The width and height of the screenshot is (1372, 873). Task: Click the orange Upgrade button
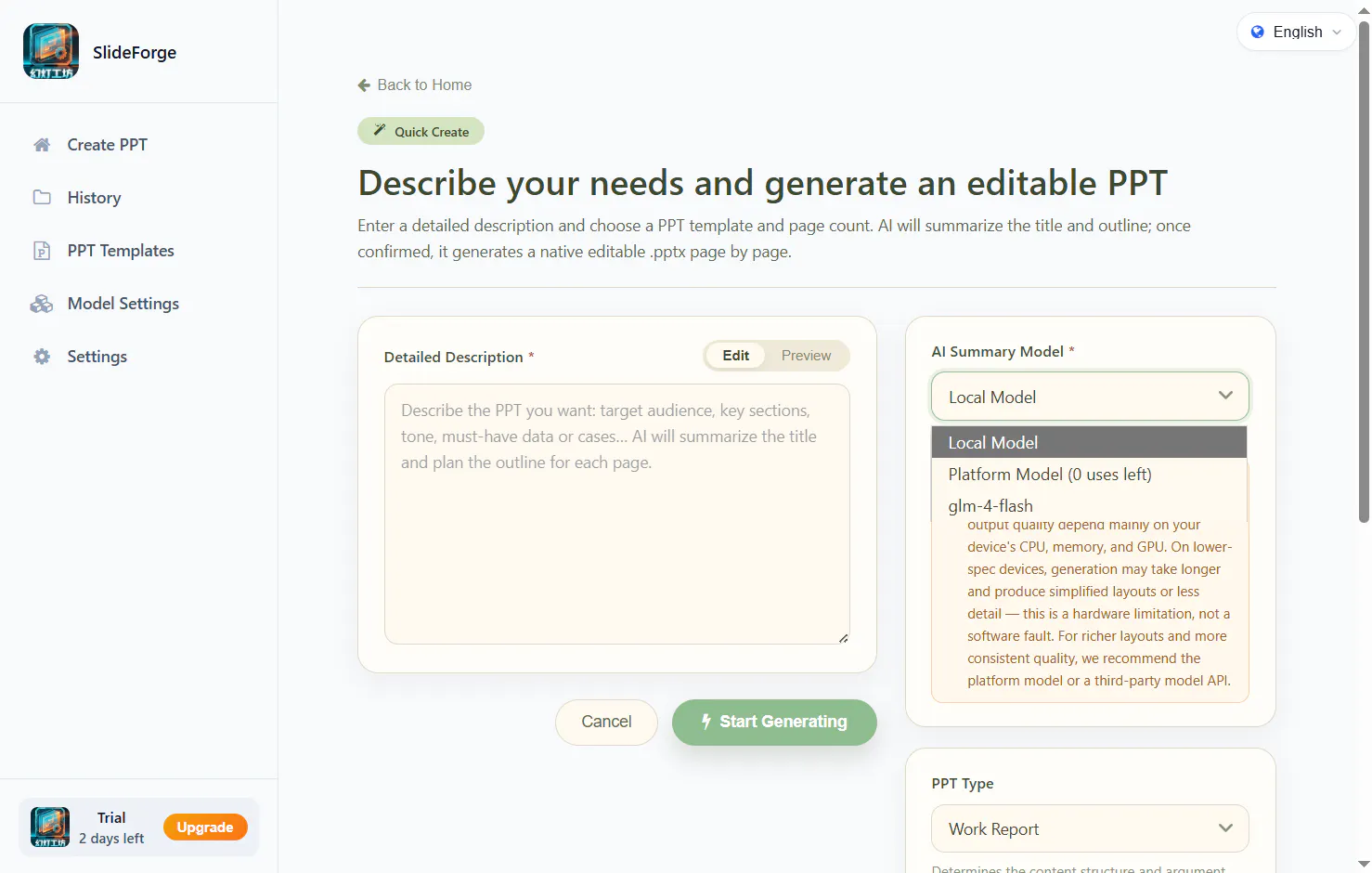click(x=205, y=827)
